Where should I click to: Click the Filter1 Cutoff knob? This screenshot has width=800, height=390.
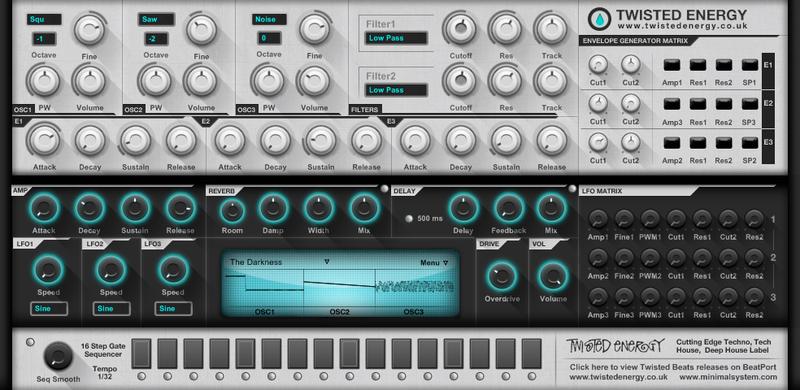point(460,29)
